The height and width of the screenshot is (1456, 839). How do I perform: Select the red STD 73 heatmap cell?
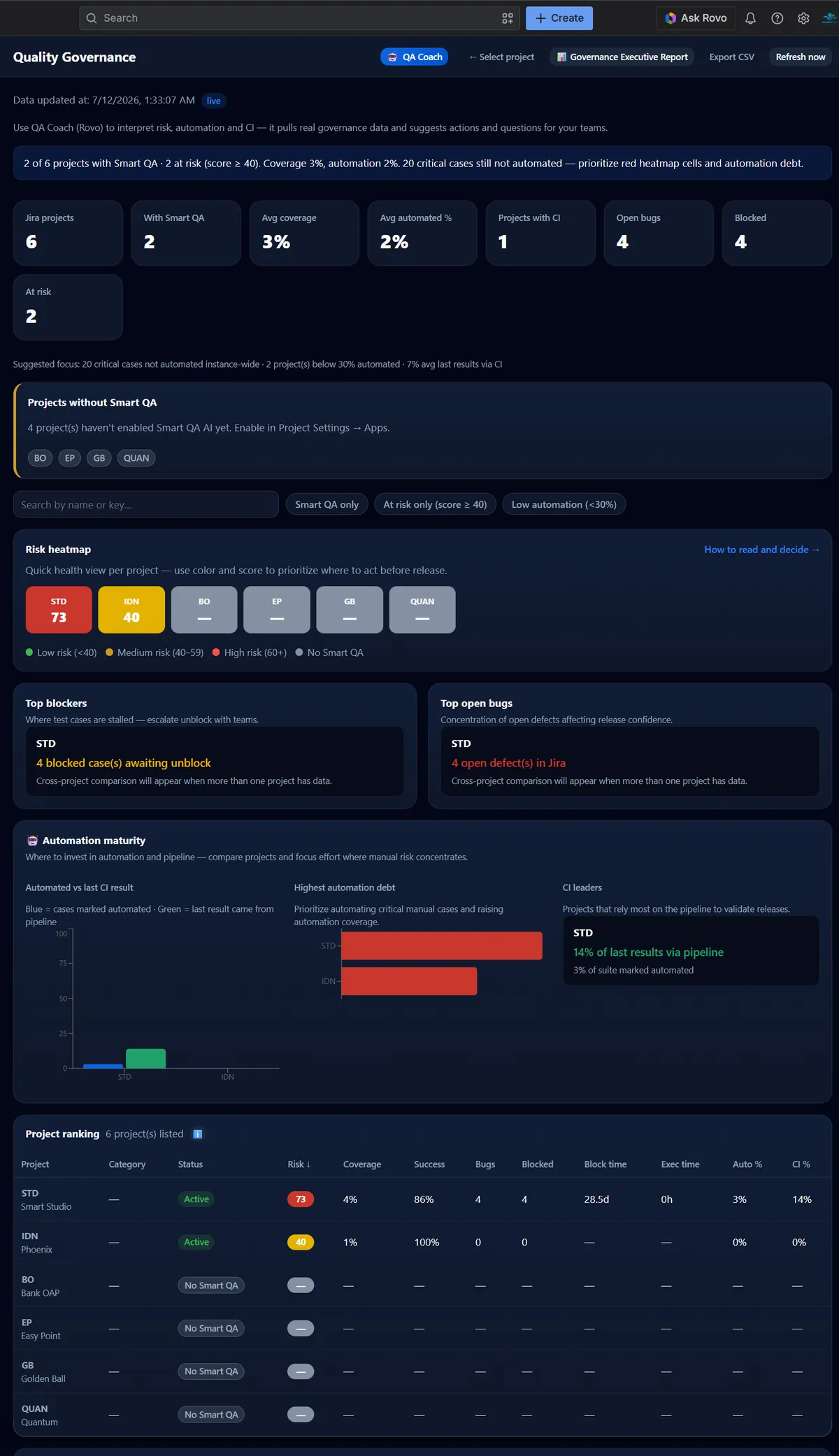coord(59,610)
